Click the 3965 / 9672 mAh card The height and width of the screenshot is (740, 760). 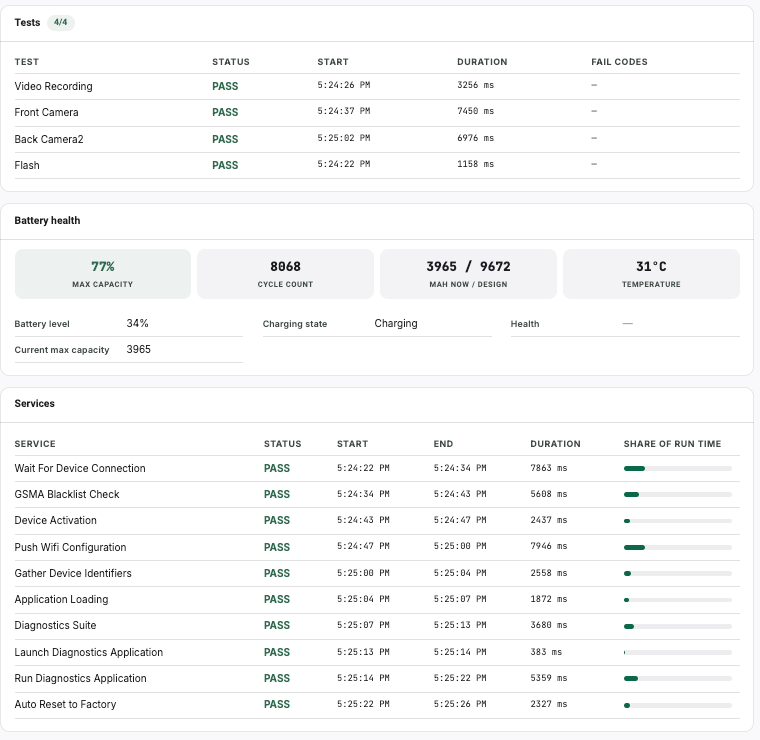(468, 274)
